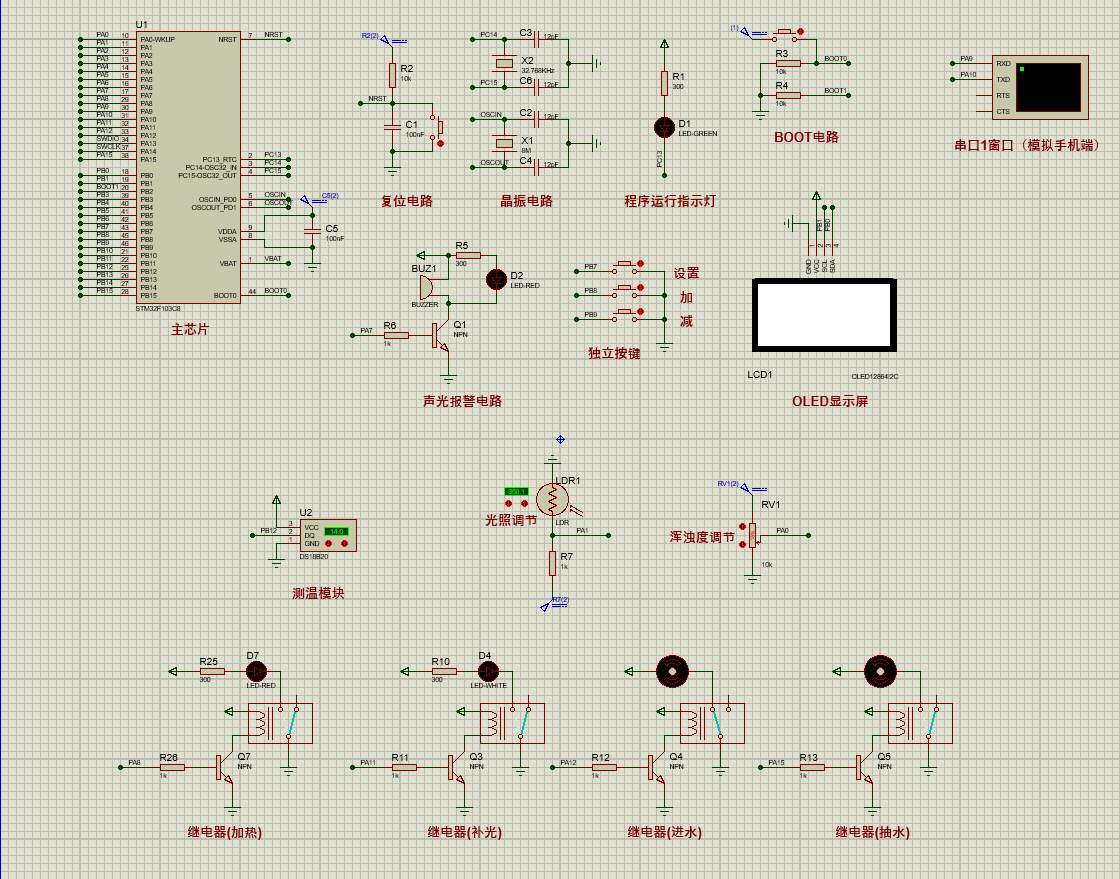Screen dimensions: 1120x879
Task: Click the 继电器(进水) label
Action: [x=665, y=833]
